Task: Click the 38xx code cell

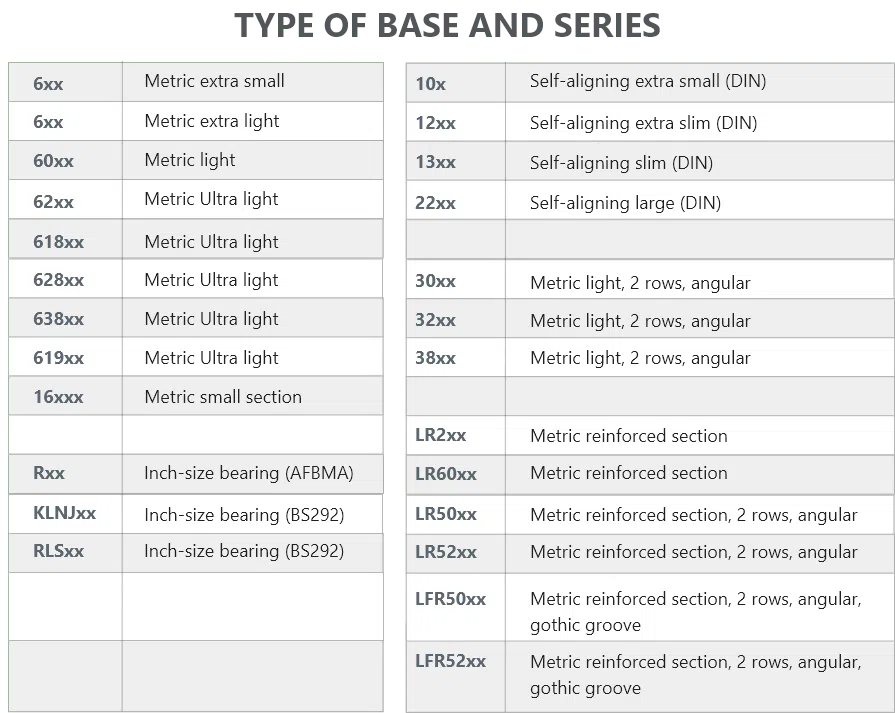Action: (x=435, y=358)
